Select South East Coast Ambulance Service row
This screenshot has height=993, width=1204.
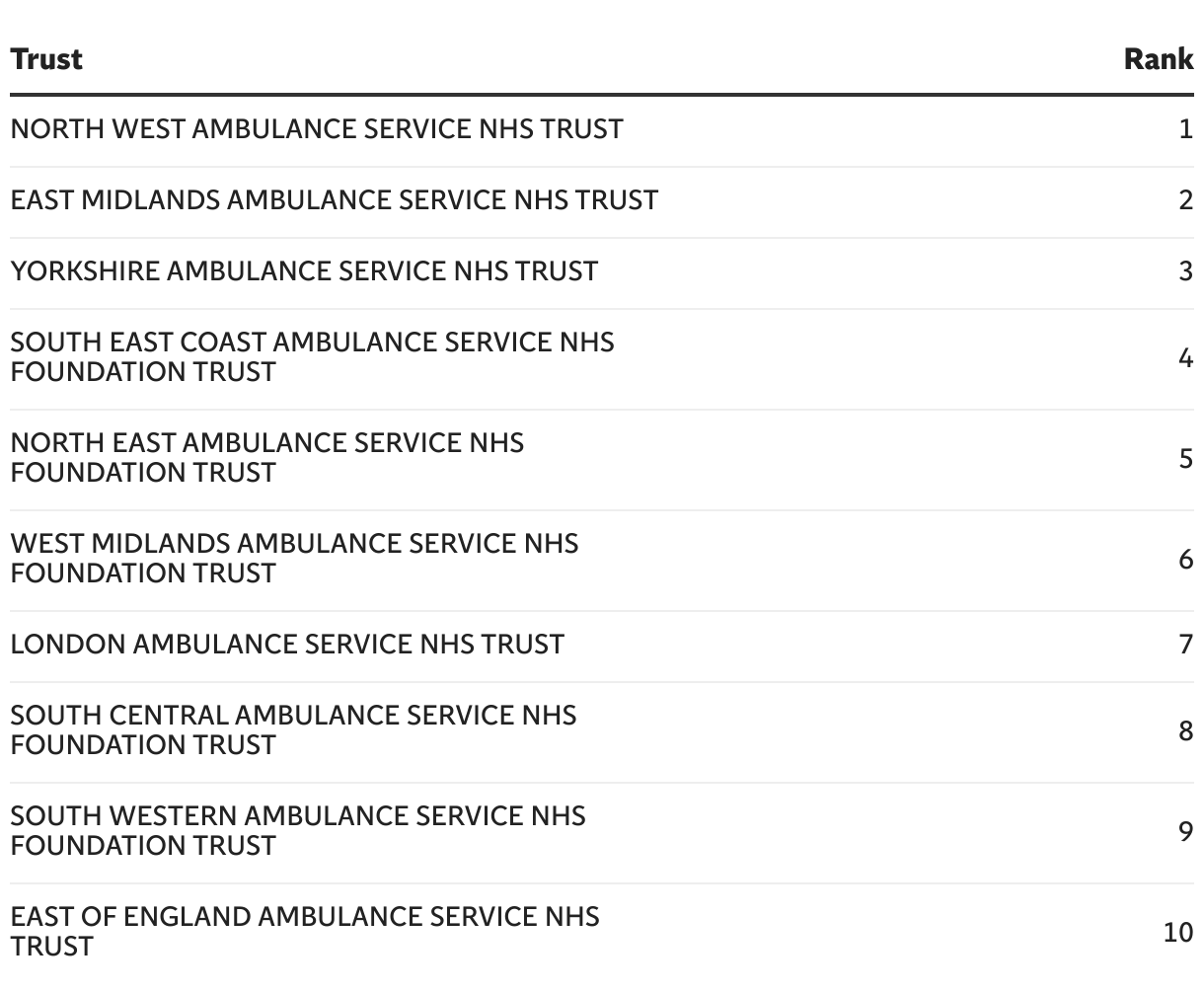pyautogui.click(x=602, y=357)
